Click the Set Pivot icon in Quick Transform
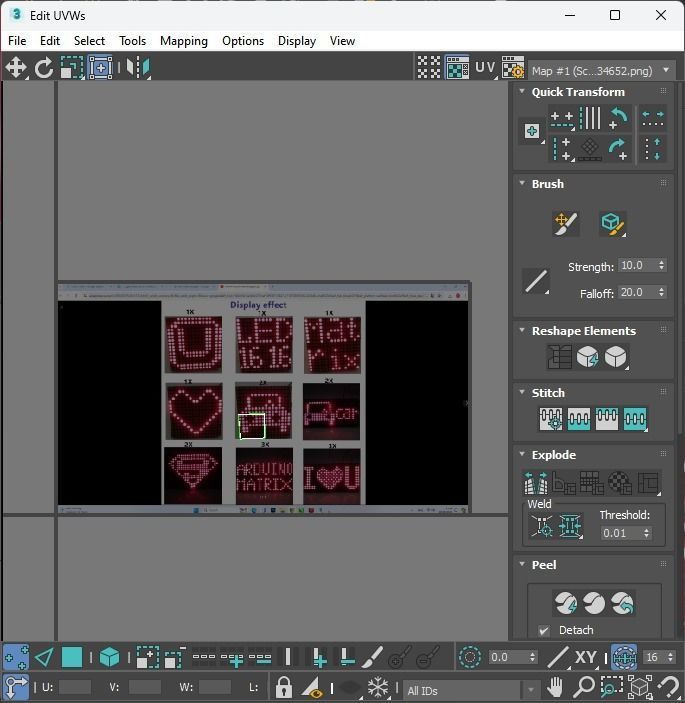 [x=532, y=131]
